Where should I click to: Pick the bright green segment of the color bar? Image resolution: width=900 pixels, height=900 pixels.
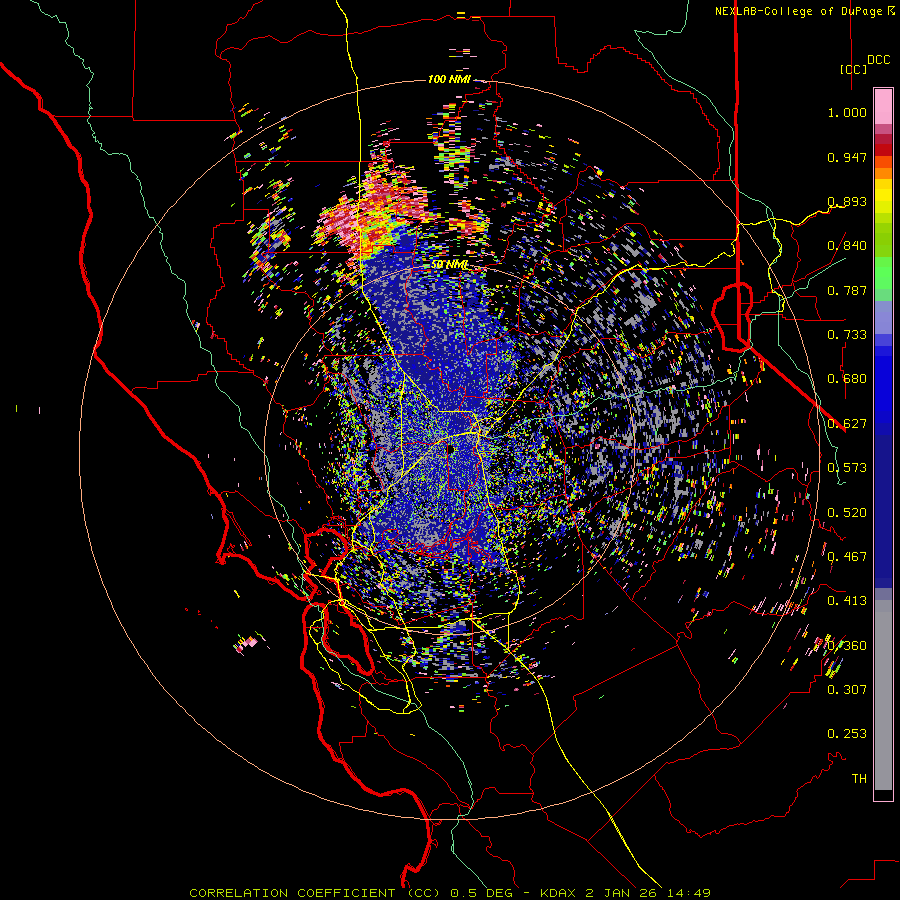point(883,273)
